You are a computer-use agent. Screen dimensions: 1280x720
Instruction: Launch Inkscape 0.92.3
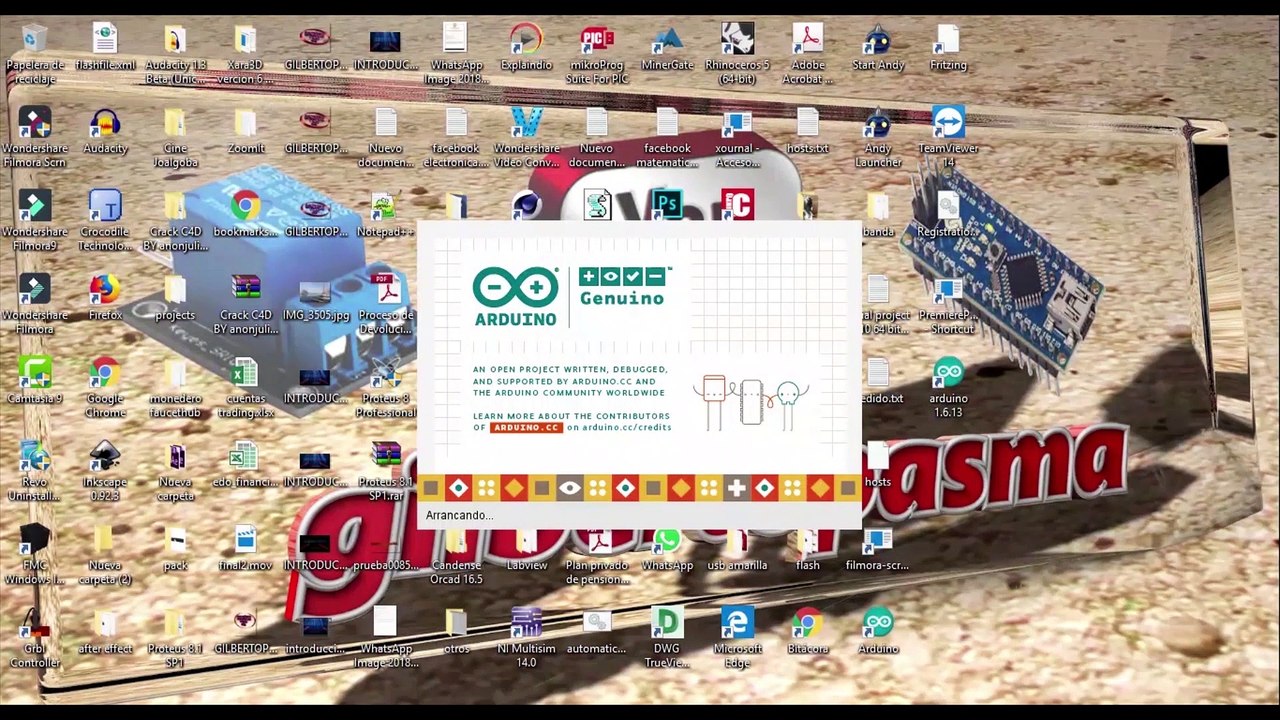[x=105, y=471]
